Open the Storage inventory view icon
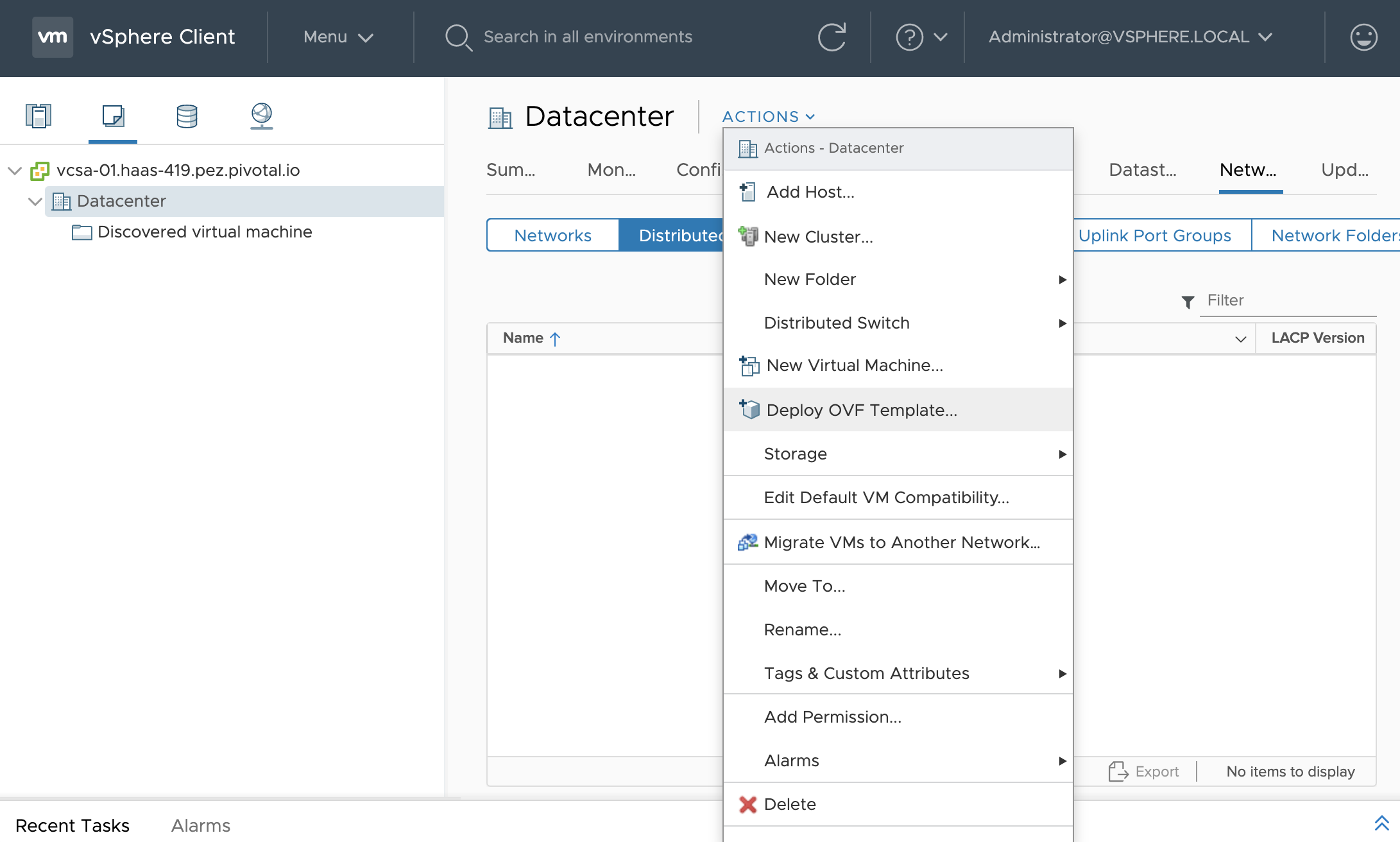The height and width of the screenshot is (842, 1400). pyautogui.click(x=187, y=116)
